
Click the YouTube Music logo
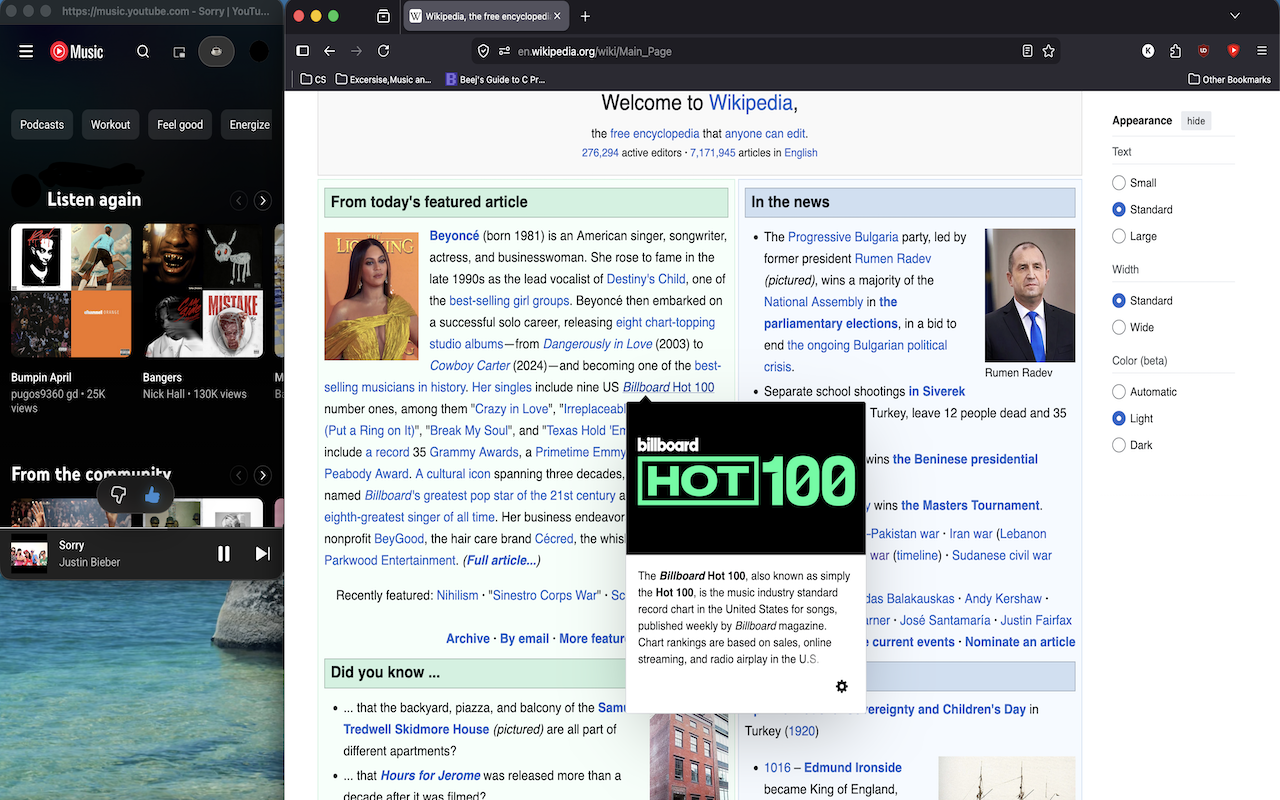(77, 52)
